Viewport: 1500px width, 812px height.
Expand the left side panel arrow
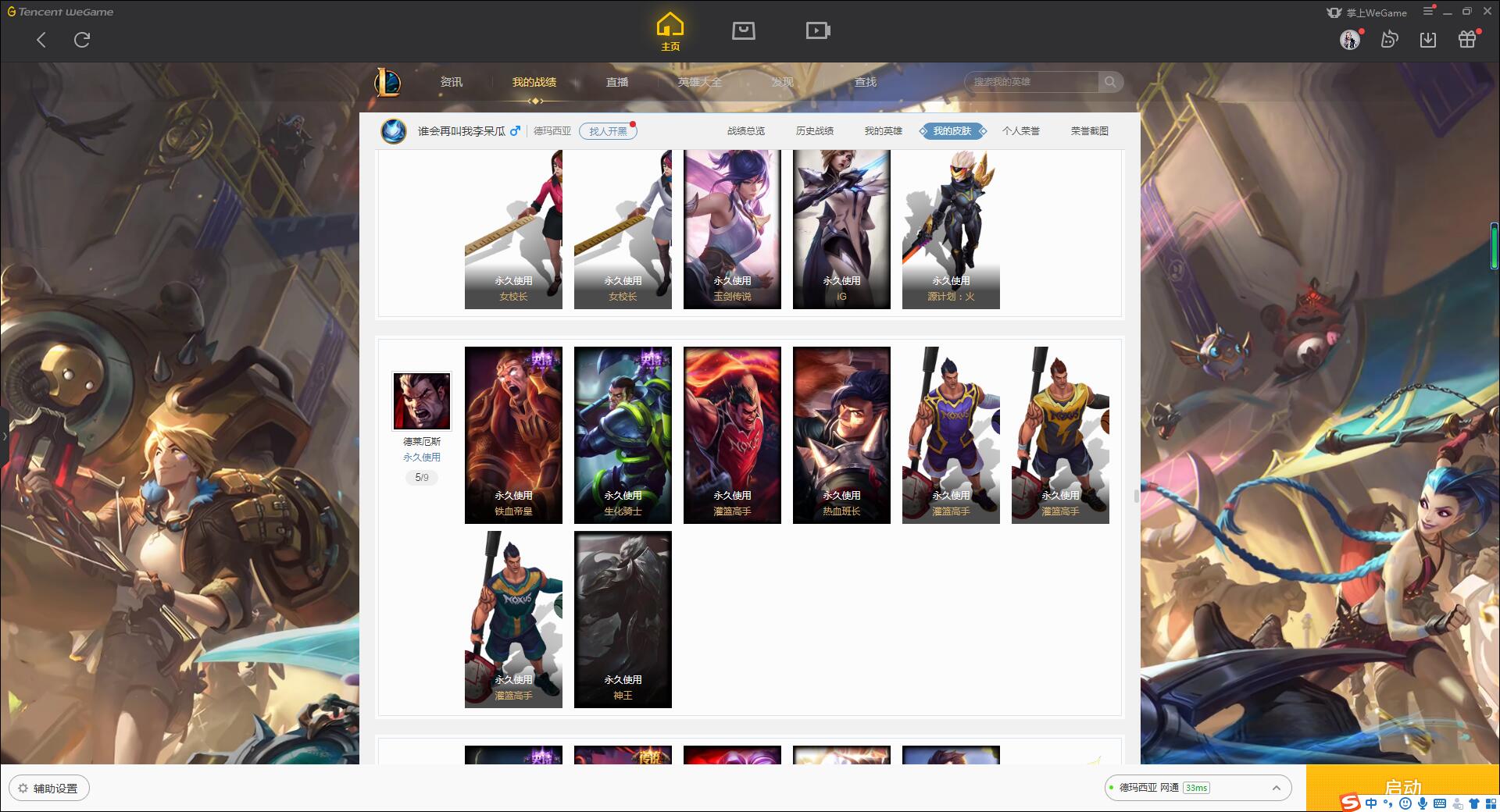tap(4, 436)
